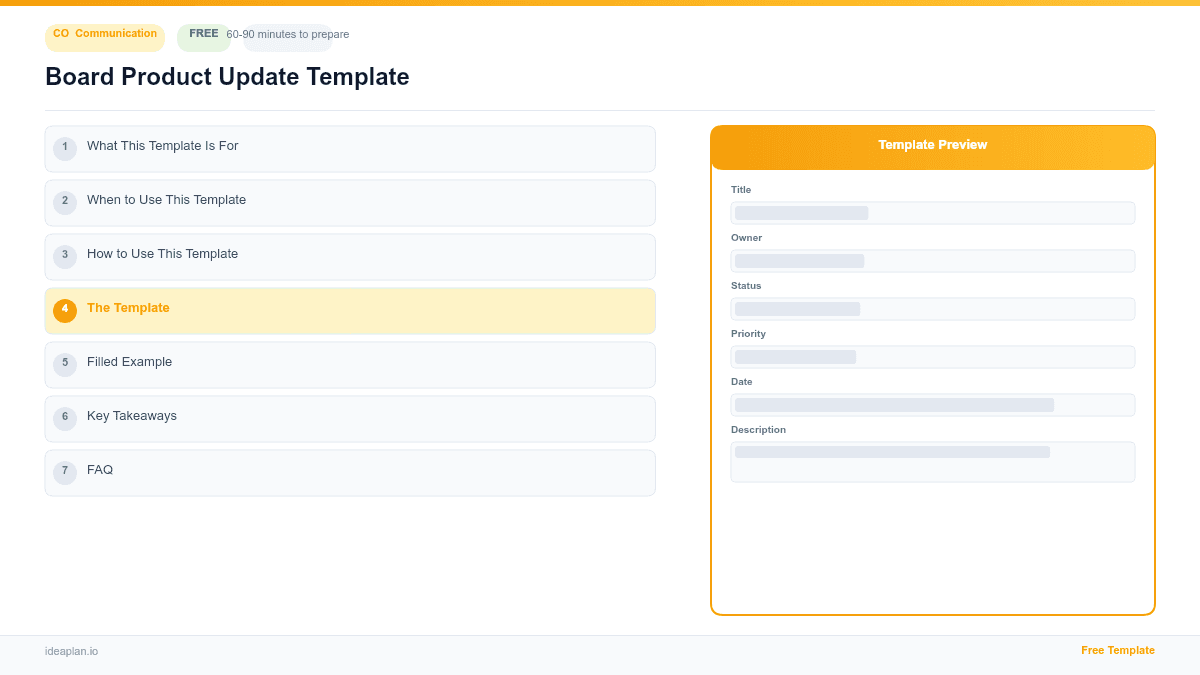Click the 6 badge next to Key Takeaways
Screen dimensions: 1200x675
pos(65,418)
